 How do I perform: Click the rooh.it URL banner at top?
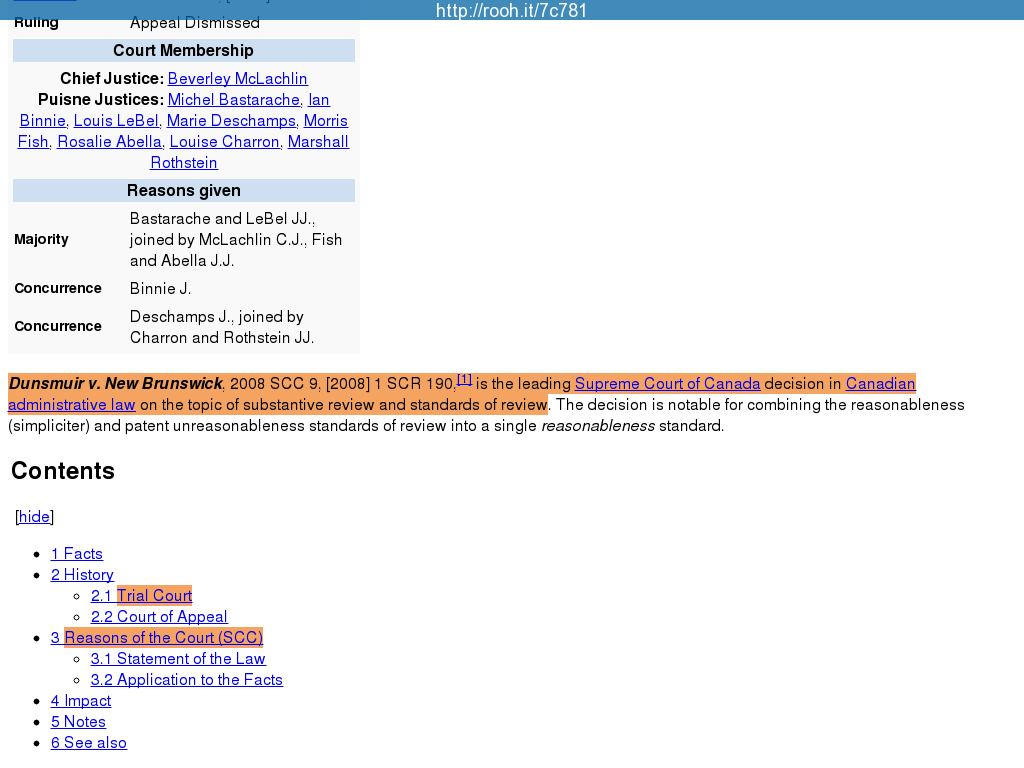(x=511, y=11)
